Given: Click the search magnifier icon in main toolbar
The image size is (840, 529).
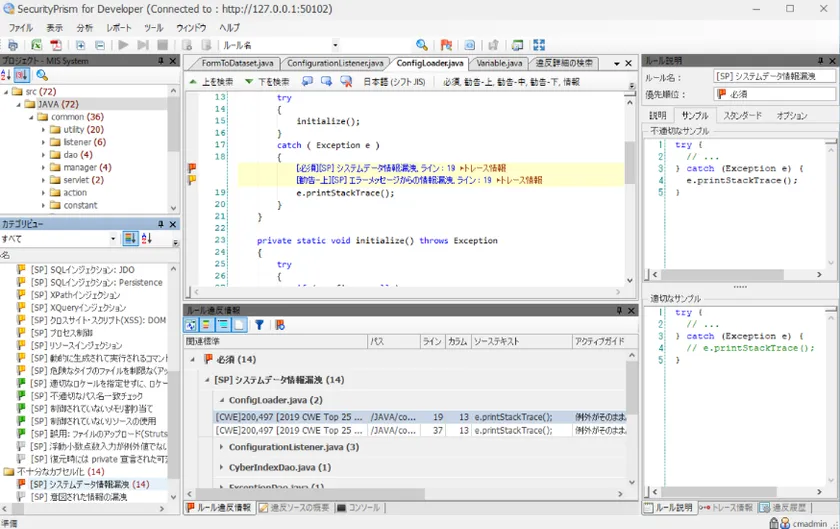Looking at the screenshot, I should click(422, 45).
